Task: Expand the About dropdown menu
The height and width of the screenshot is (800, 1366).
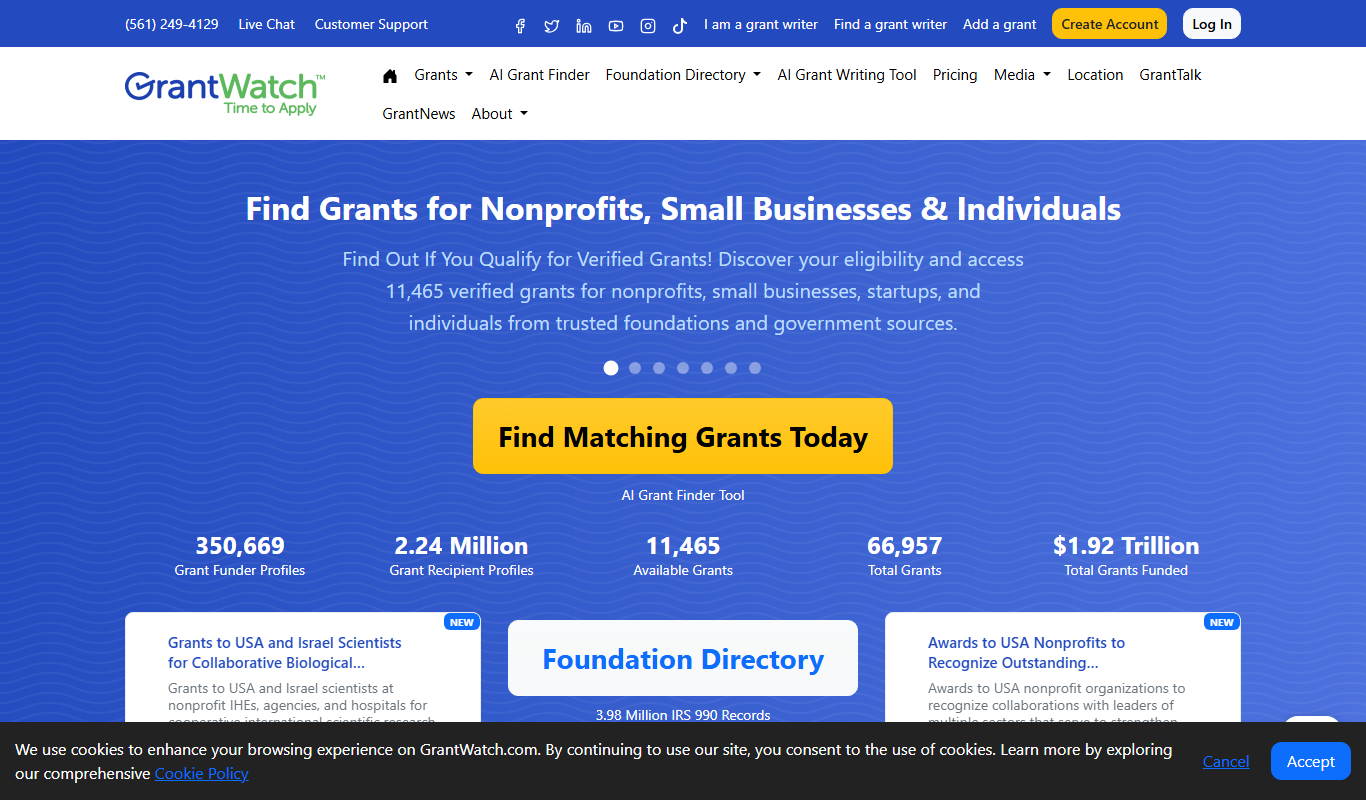Action: 499,114
